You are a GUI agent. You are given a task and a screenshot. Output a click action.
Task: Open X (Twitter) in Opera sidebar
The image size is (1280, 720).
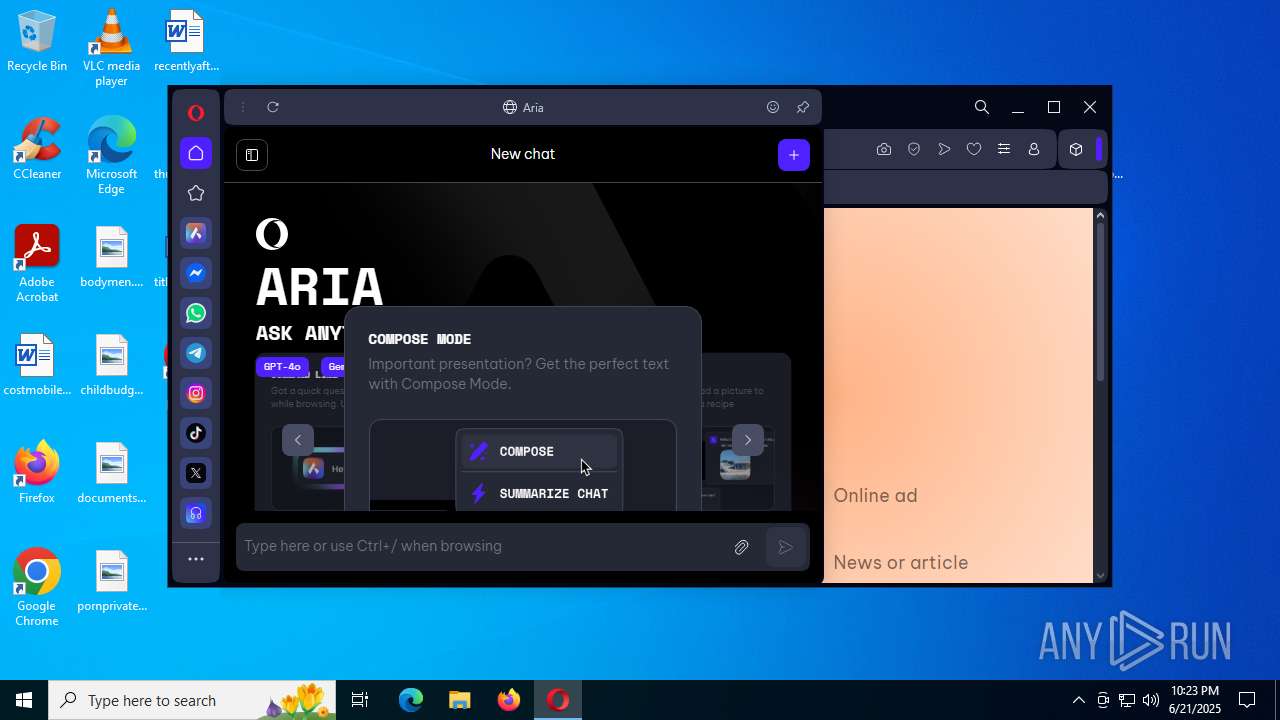pyautogui.click(x=196, y=473)
